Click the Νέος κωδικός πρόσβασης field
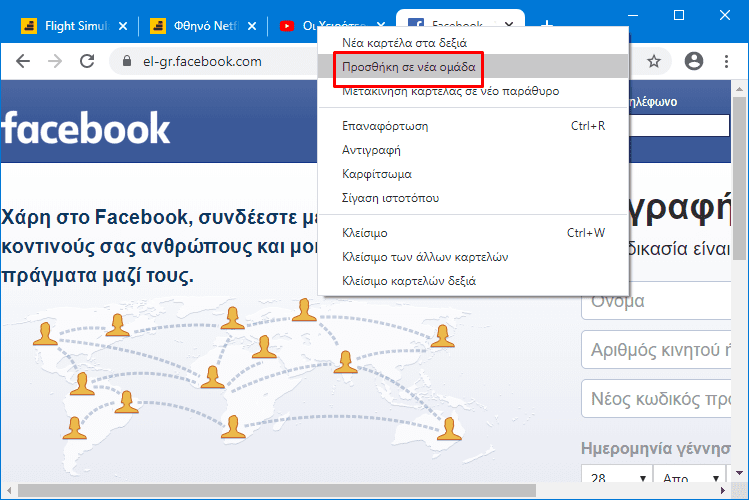The image size is (749, 500). click(656, 398)
